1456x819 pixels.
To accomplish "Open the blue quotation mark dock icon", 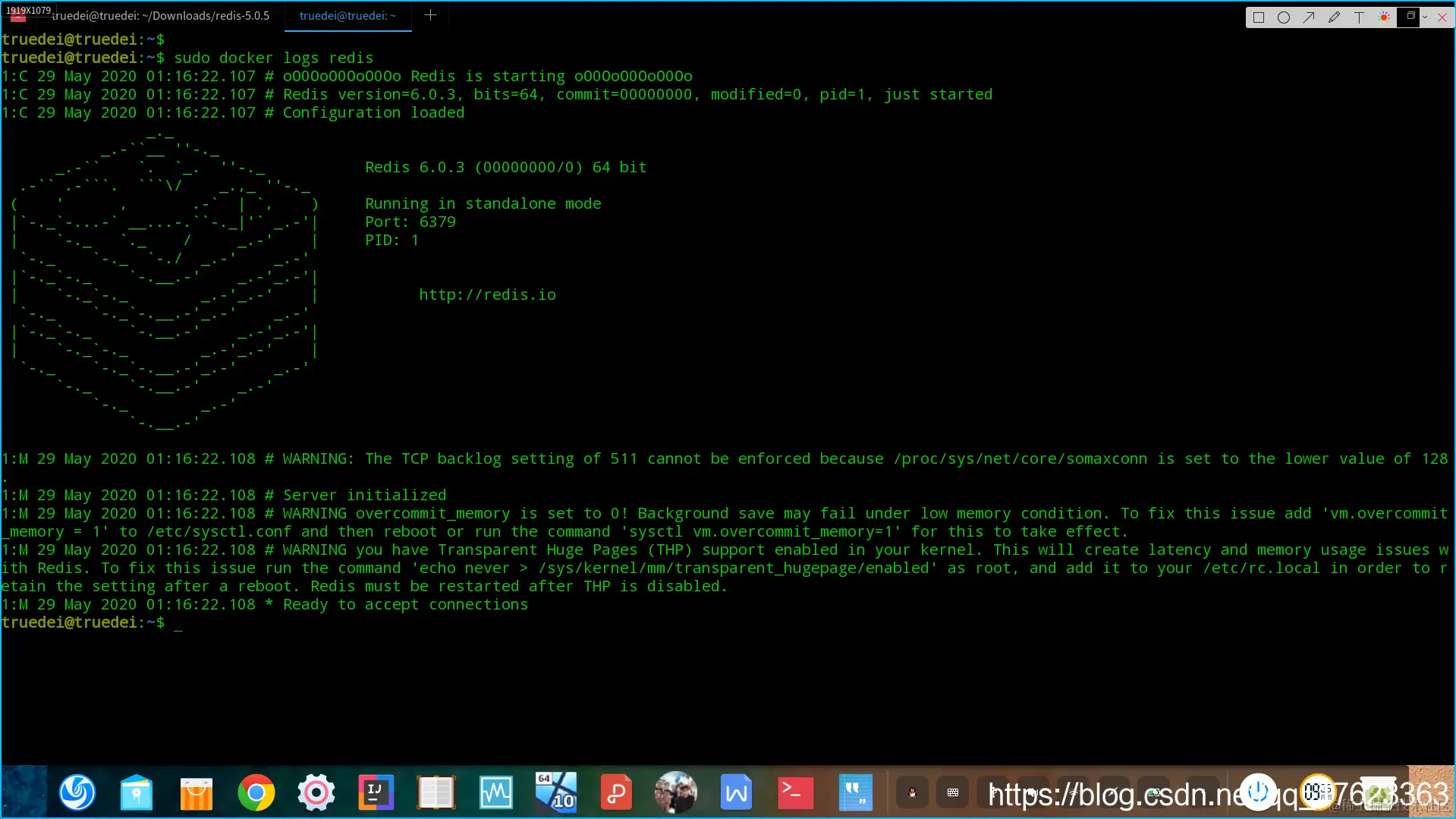I will coord(855,792).
